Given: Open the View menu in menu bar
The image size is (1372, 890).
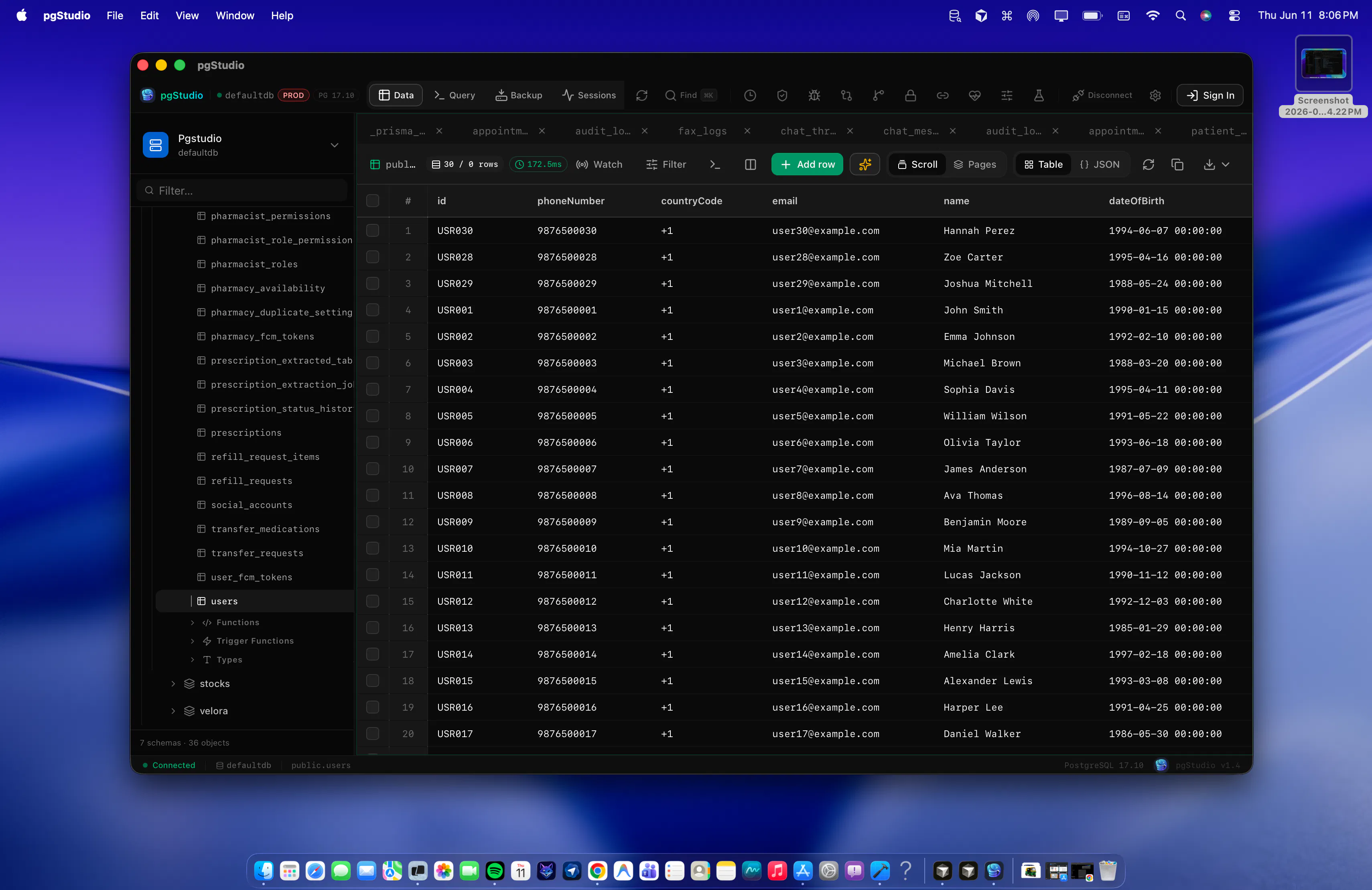Looking at the screenshot, I should 187,16.
